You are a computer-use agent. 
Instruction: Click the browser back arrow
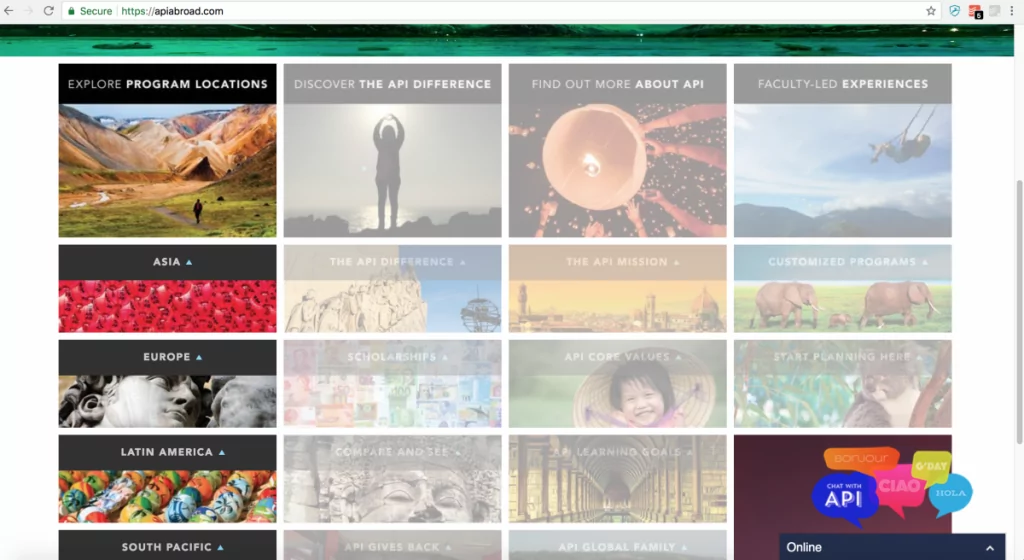(8, 10)
